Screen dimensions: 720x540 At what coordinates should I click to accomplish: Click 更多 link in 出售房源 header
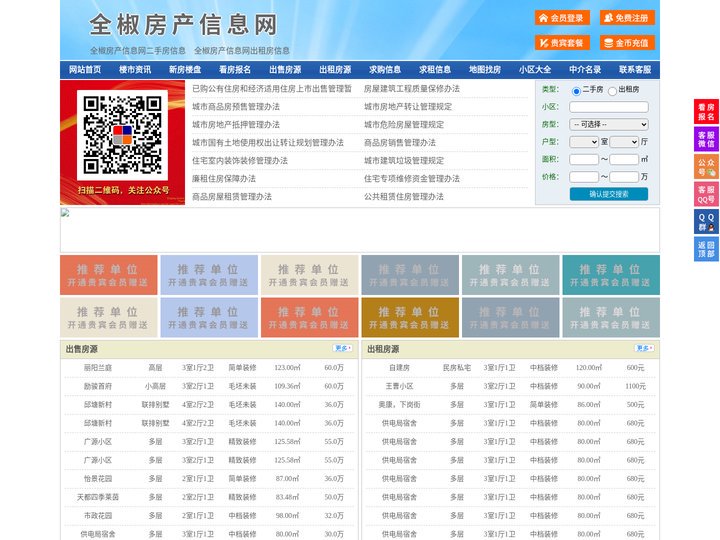343,349
